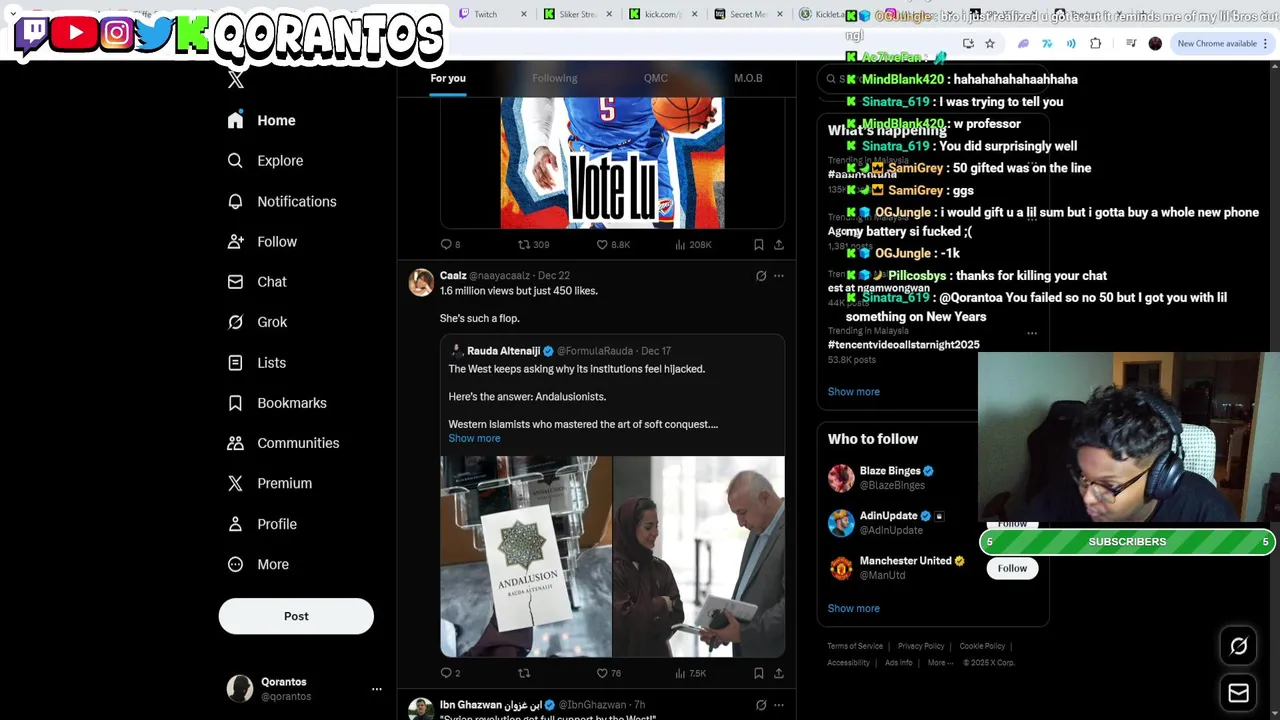
Task: Open Caalz profile avatar
Action: click(x=421, y=283)
